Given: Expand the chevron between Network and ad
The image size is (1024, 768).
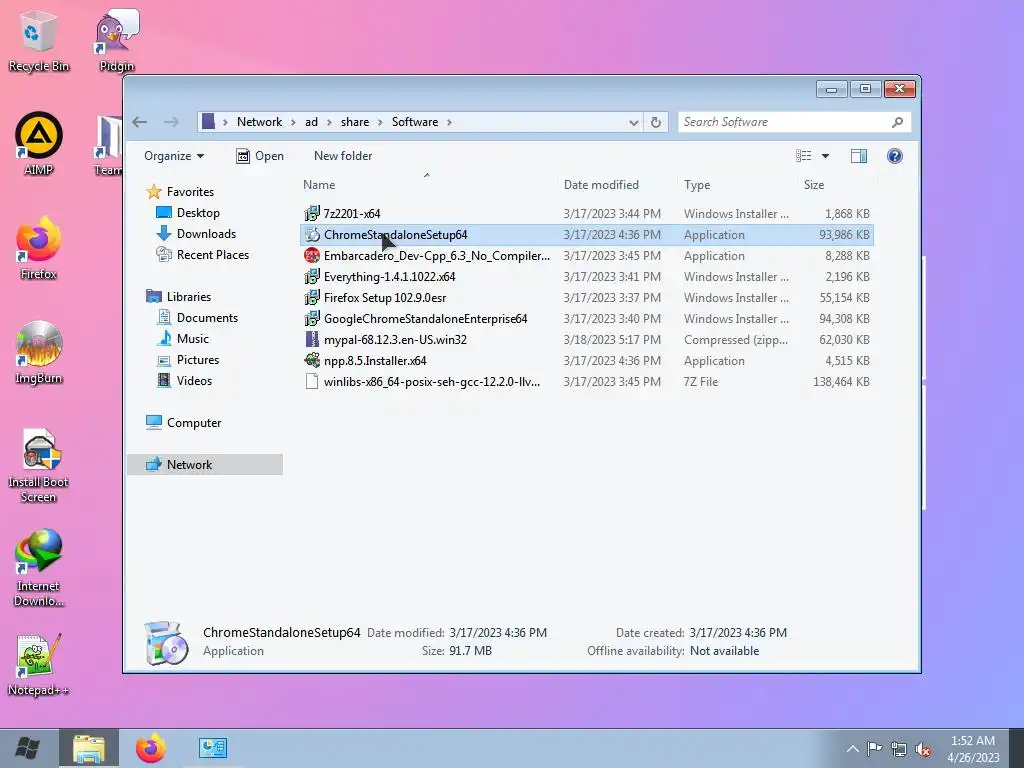Looking at the screenshot, I should click(293, 122).
